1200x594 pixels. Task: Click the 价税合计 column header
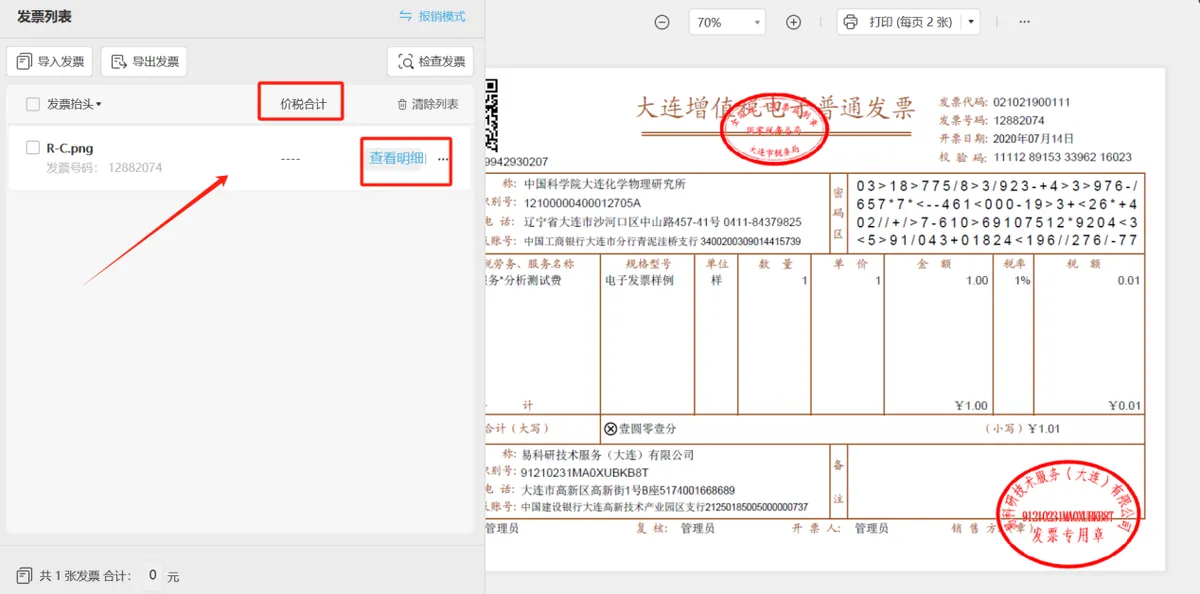(303, 104)
